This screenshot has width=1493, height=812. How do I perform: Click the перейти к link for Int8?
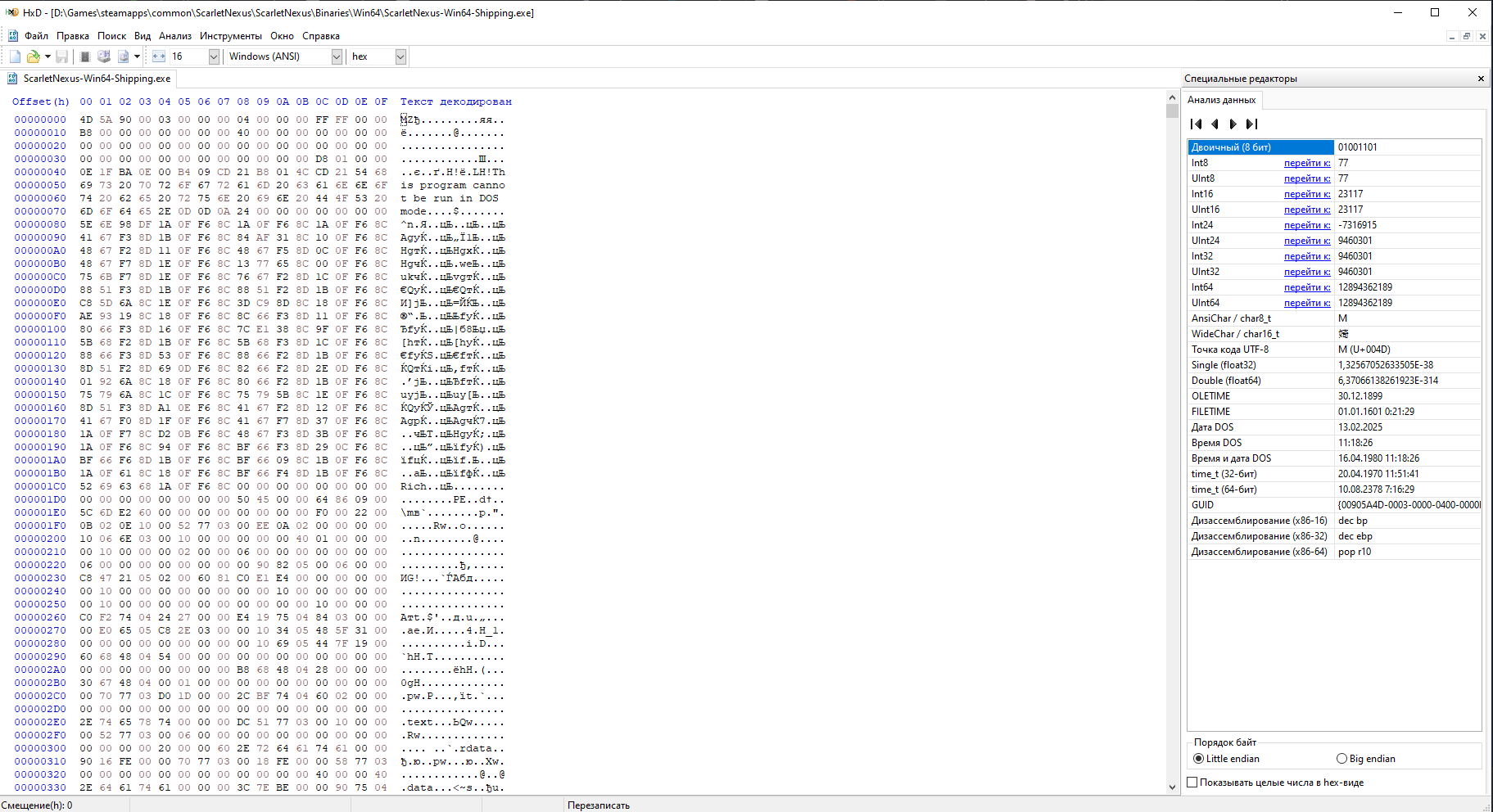[x=1307, y=163]
